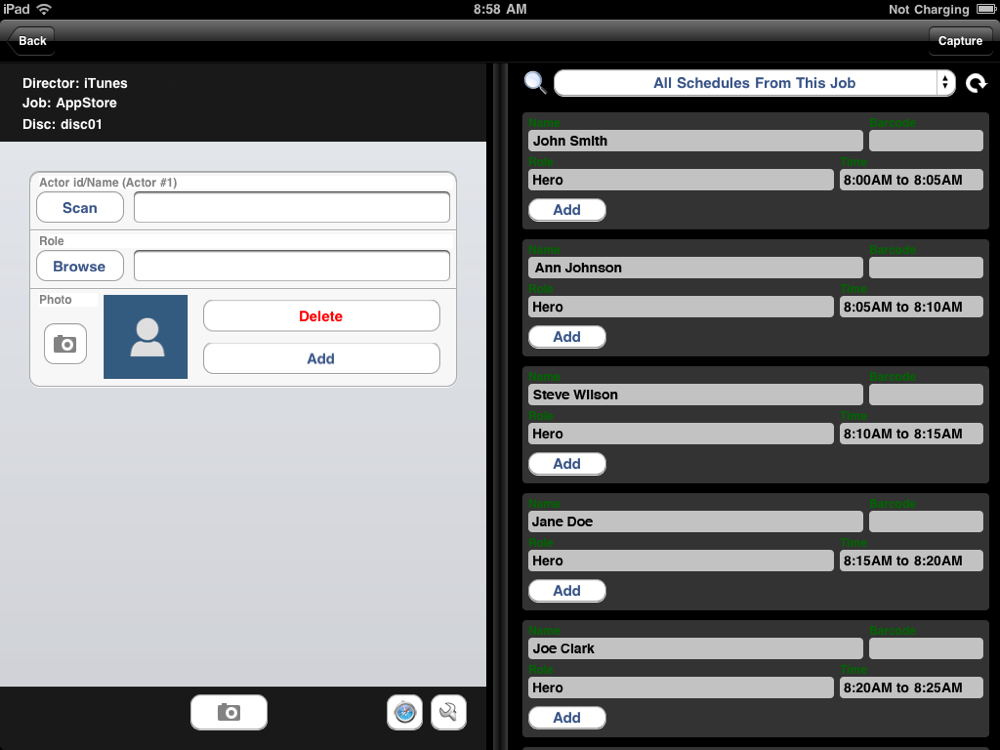Tap Ann Johnson's Hero role field
This screenshot has height=750, width=1000.
[x=680, y=307]
